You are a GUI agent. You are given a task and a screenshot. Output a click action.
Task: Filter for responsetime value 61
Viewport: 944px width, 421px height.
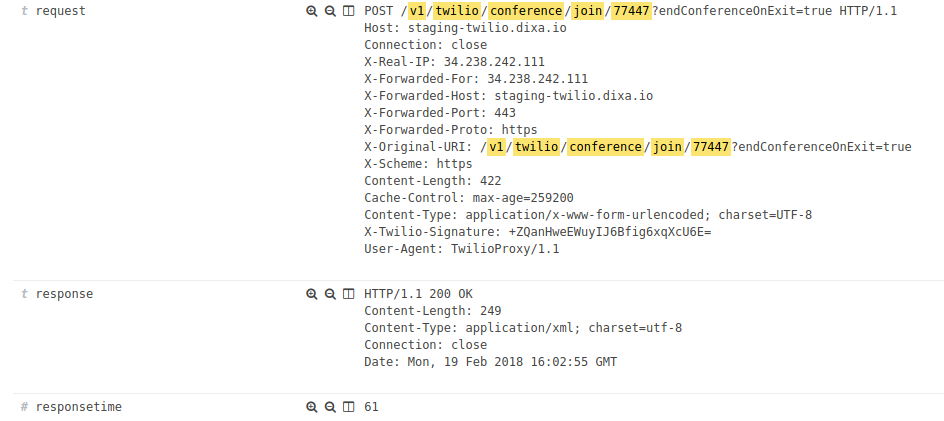[x=311, y=407]
